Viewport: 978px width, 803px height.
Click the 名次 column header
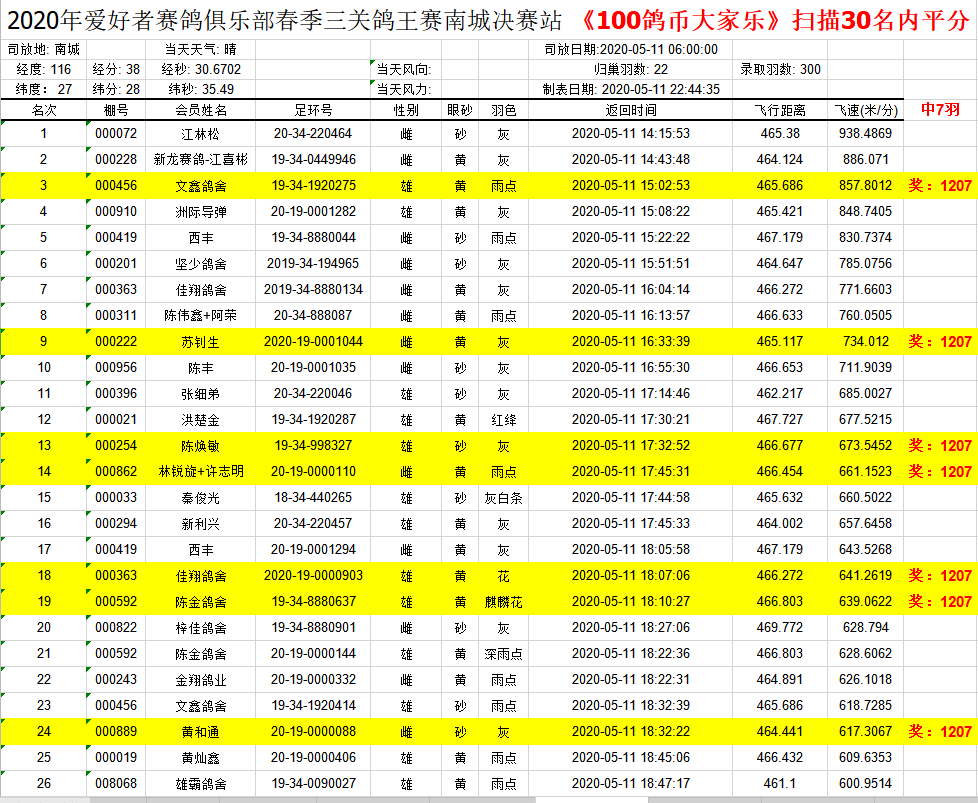coord(44,110)
